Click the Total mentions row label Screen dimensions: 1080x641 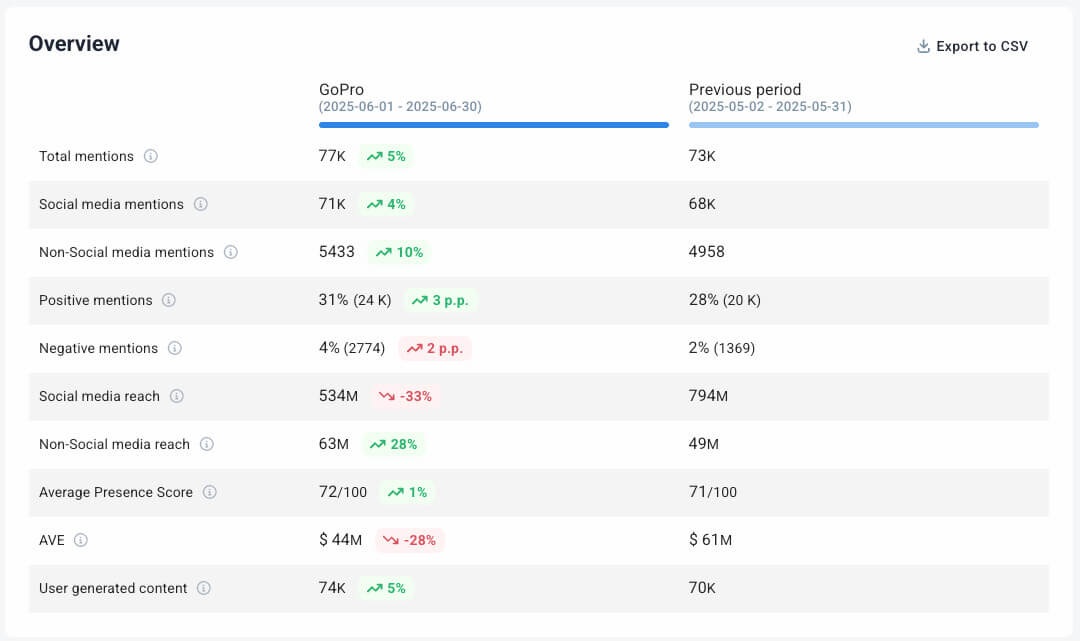[86, 156]
